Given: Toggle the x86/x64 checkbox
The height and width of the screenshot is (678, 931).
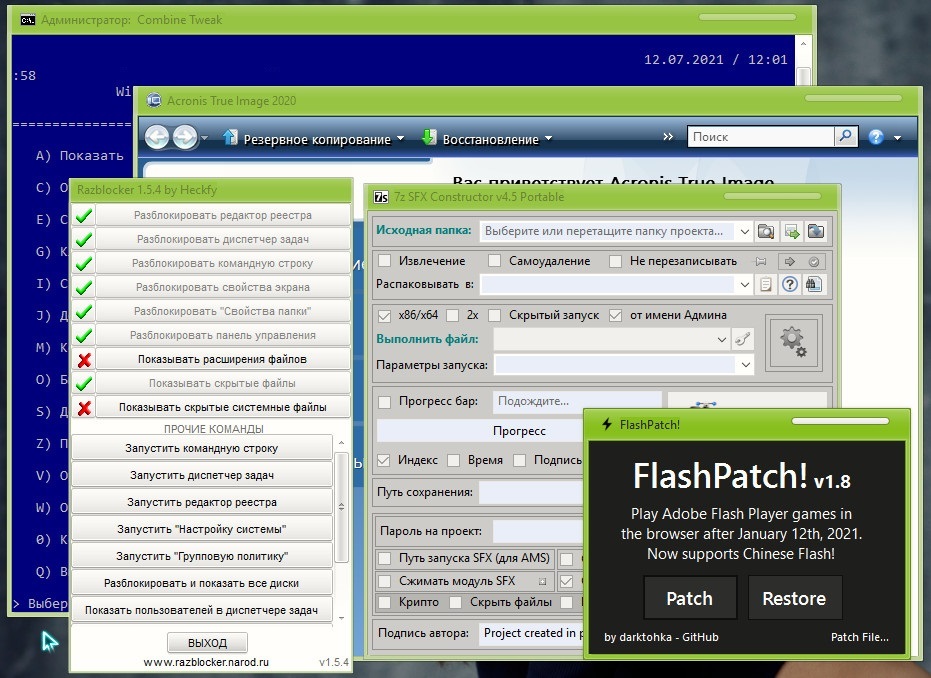Looking at the screenshot, I should (x=385, y=315).
